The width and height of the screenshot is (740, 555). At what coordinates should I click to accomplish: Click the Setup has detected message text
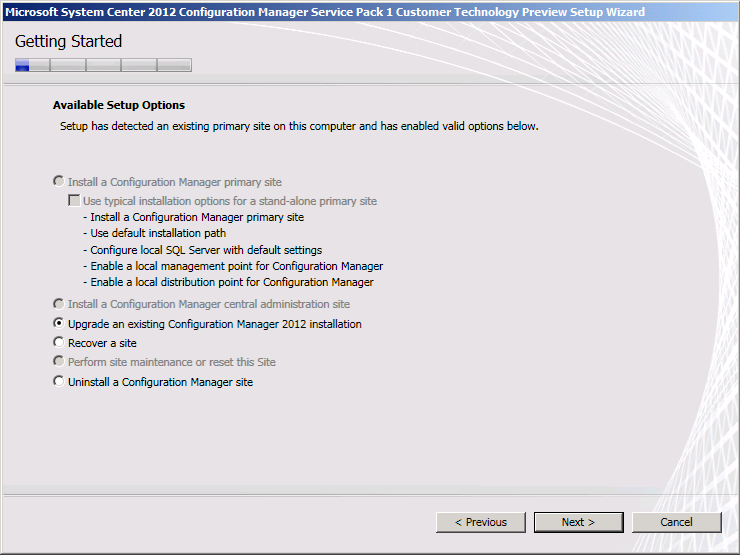point(299,126)
